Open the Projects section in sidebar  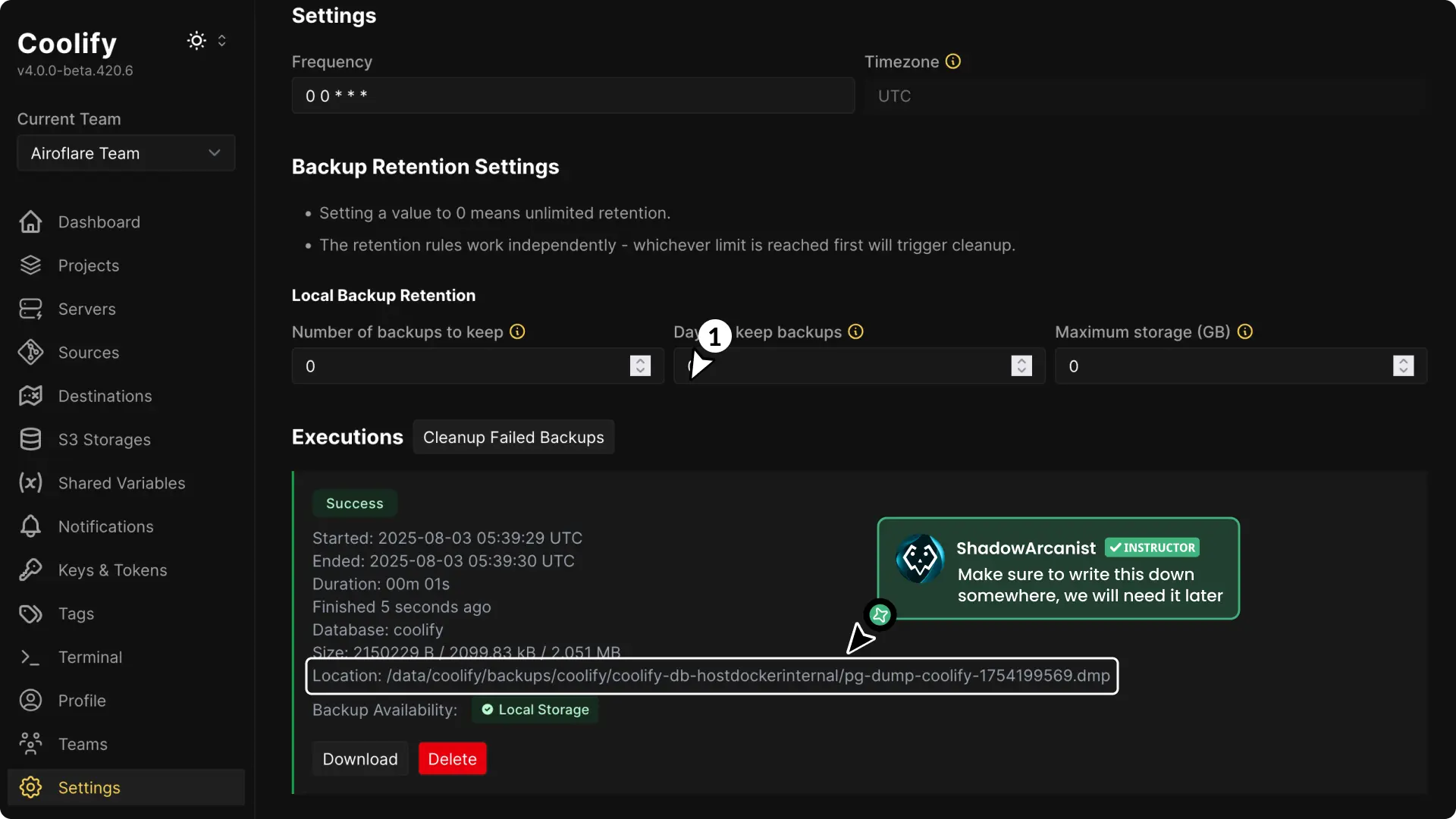[89, 265]
